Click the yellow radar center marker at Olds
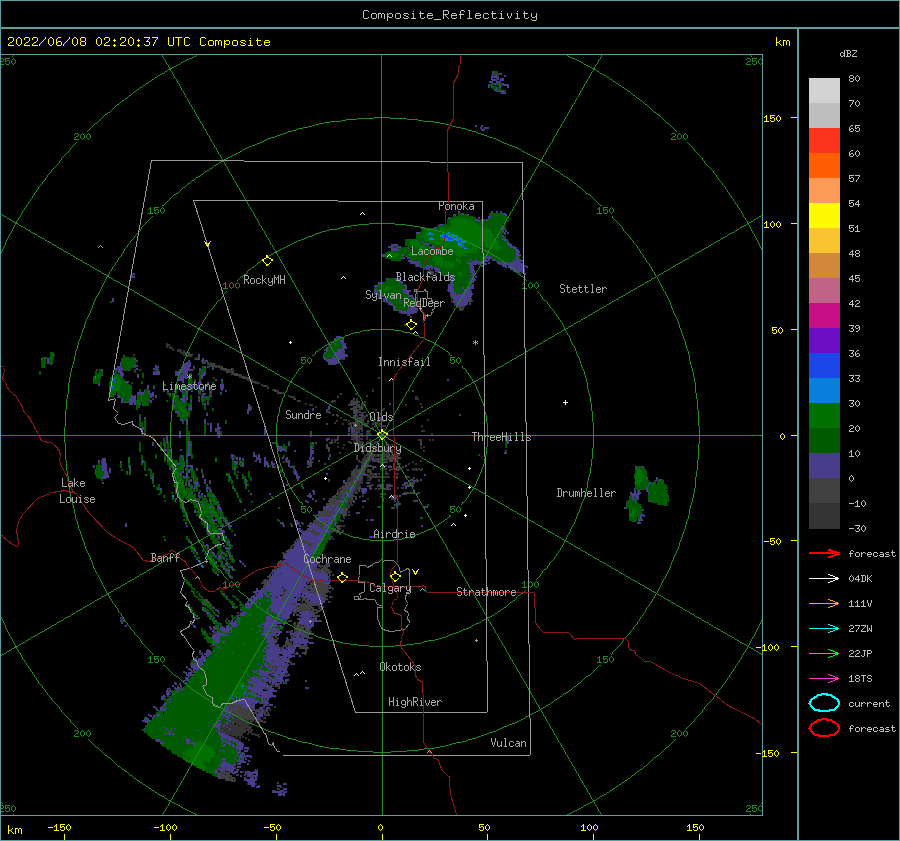This screenshot has height=841, width=900. click(x=382, y=435)
